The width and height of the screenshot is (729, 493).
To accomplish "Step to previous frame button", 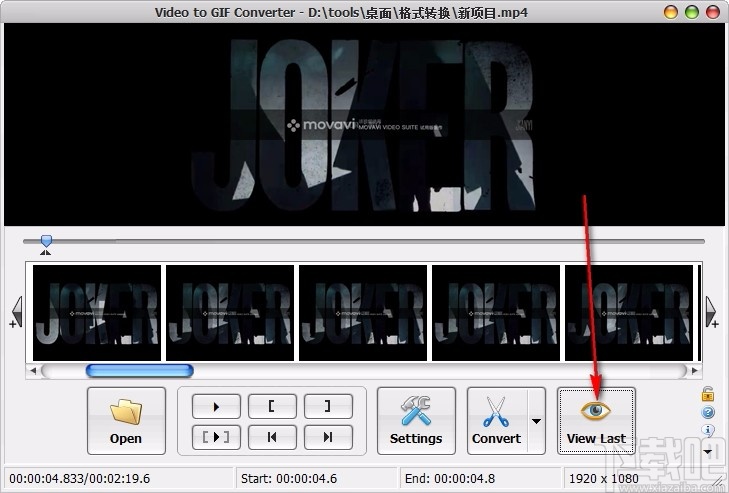I will click(272, 437).
